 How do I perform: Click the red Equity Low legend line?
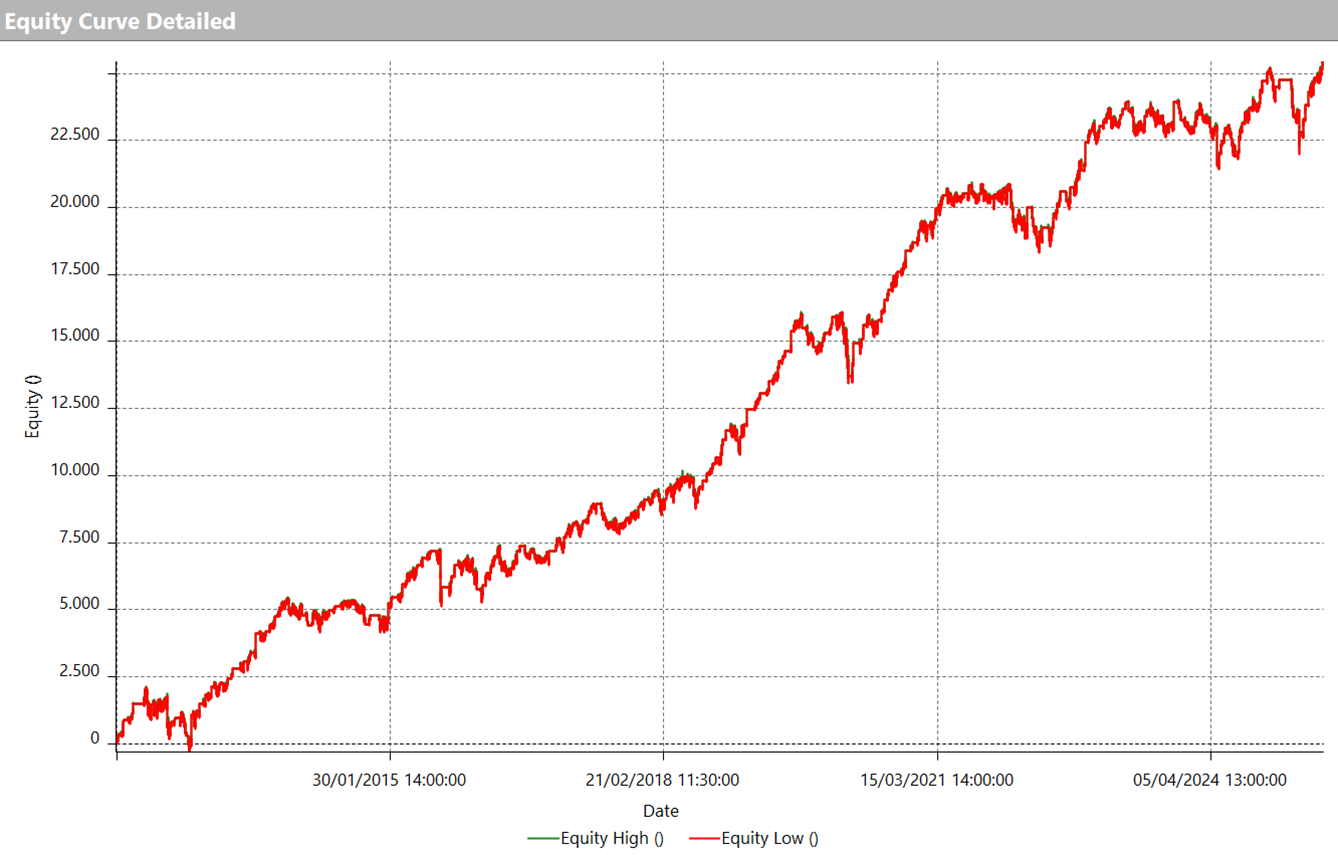[x=704, y=838]
